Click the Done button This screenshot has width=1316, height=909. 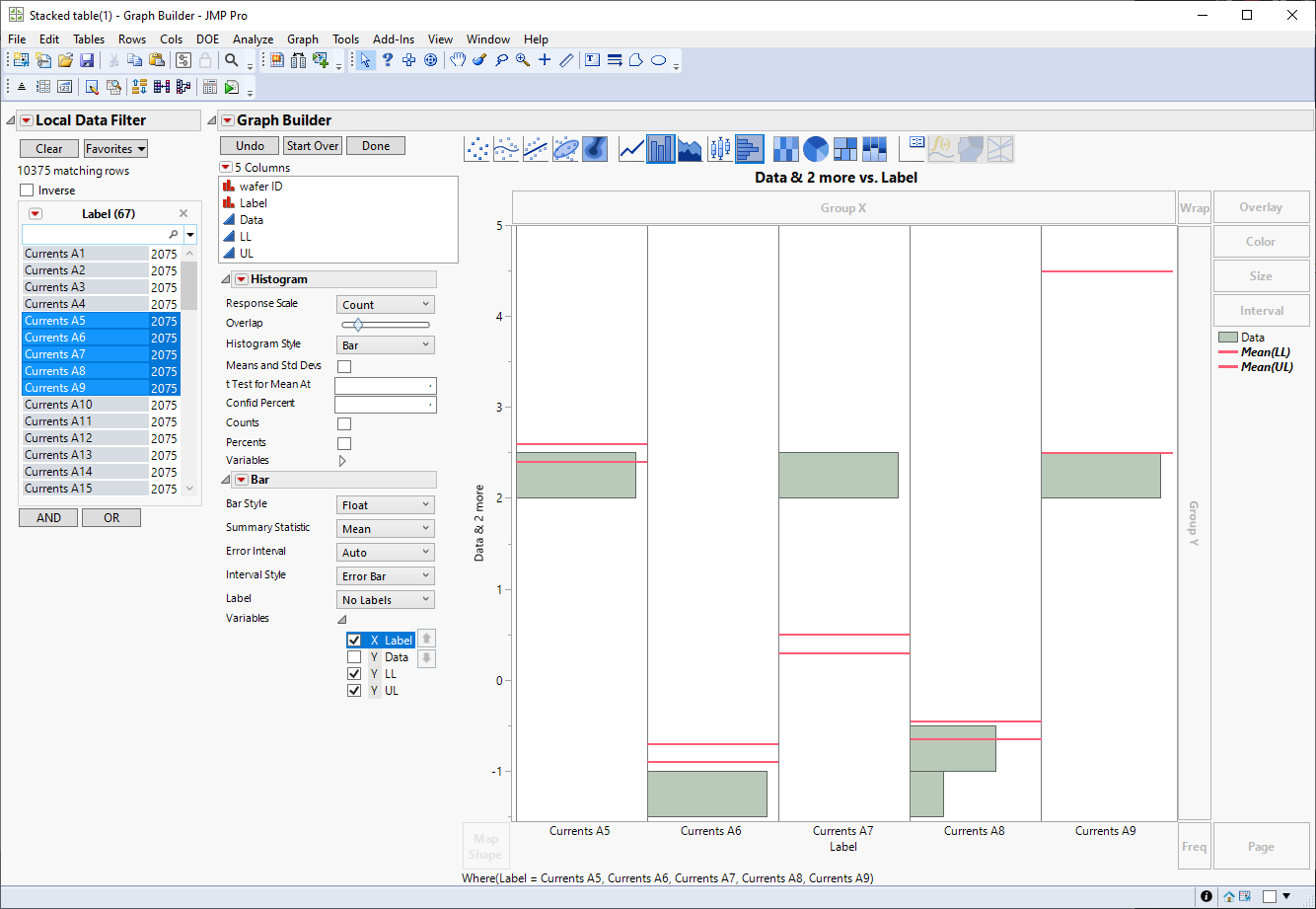[x=376, y=146]
